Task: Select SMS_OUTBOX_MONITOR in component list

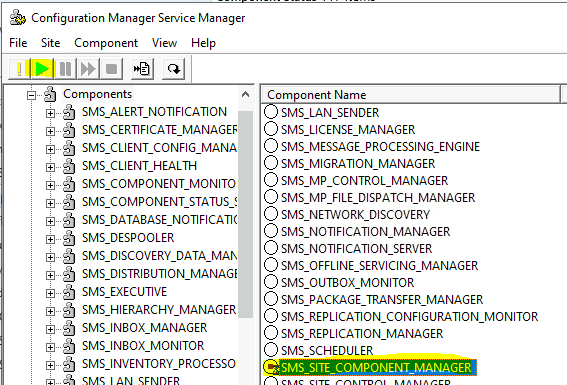Action: 348,283
